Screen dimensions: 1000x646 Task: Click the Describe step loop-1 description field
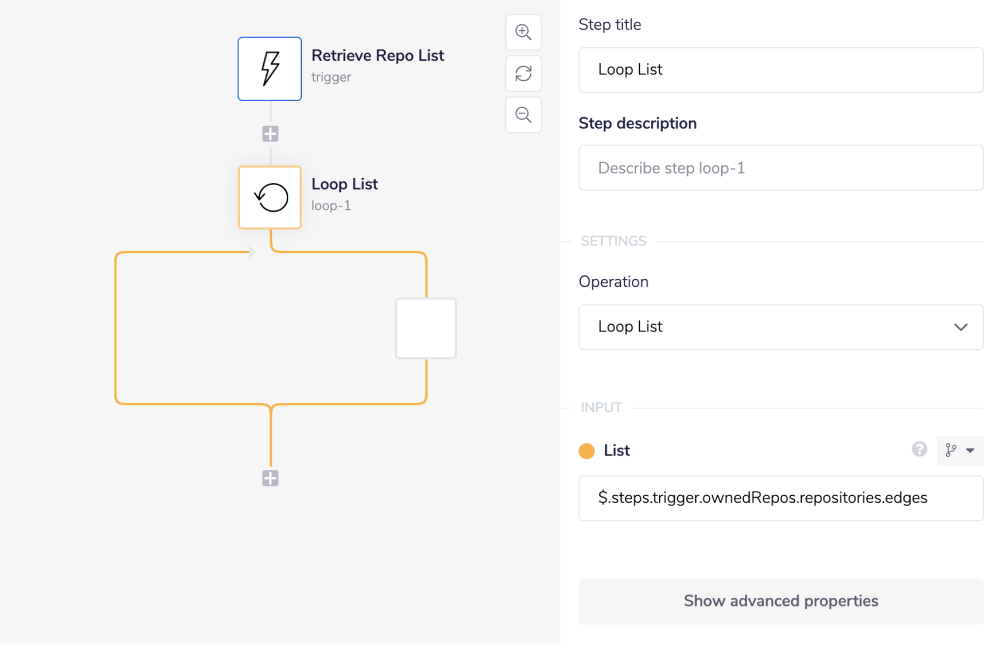point(780,167)
